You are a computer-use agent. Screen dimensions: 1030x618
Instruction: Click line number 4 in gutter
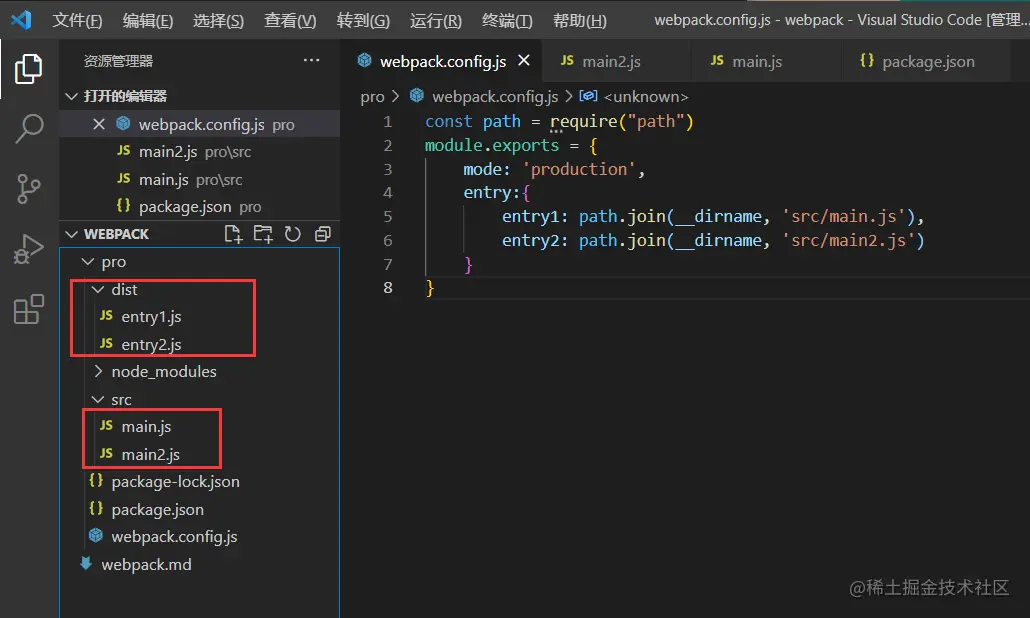click(388, 192)
